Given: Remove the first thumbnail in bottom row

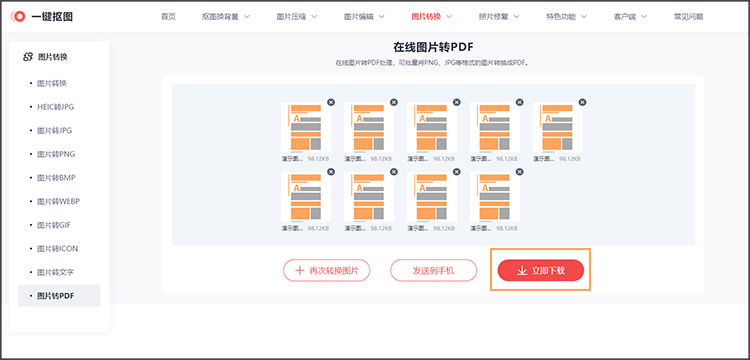Looking at the screenshot, I should (331, 172).
